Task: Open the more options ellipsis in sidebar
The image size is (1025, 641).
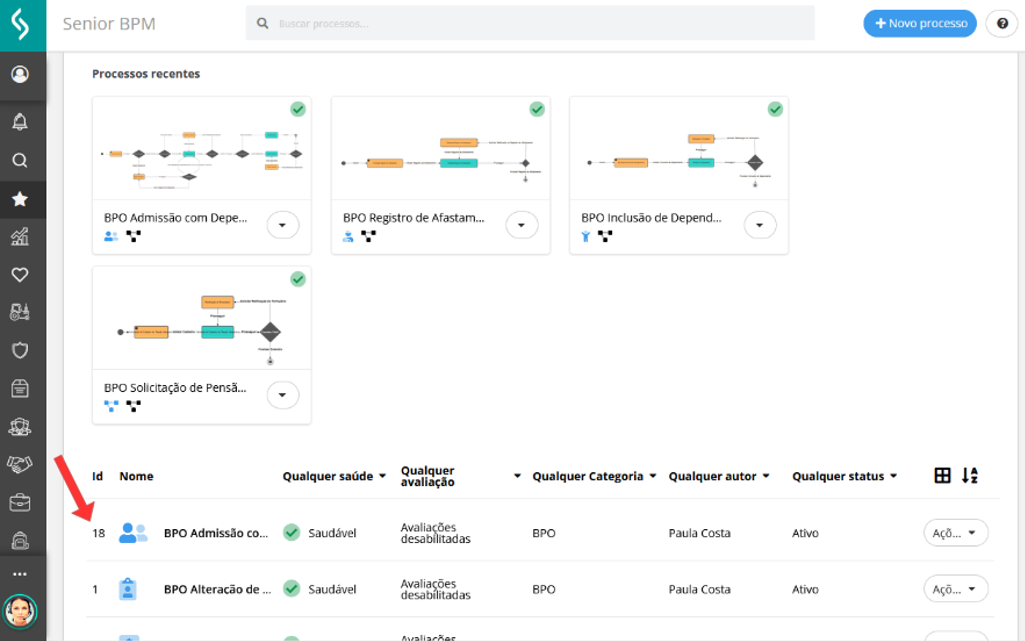Action: [19, 574]
